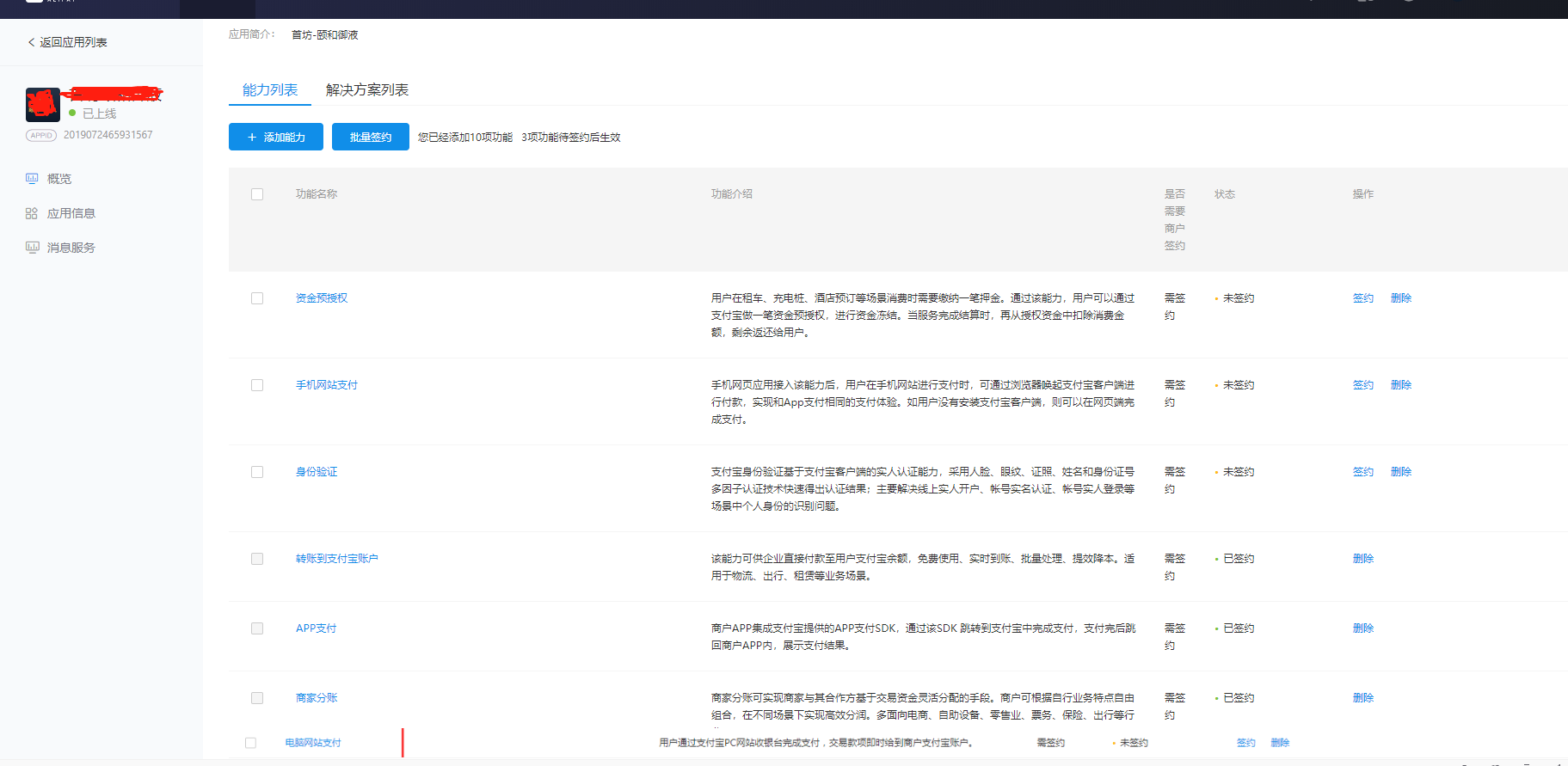
Task: Click the APPID number 2019072465931567
Action: pyautogui.click(x=108, y=135)
